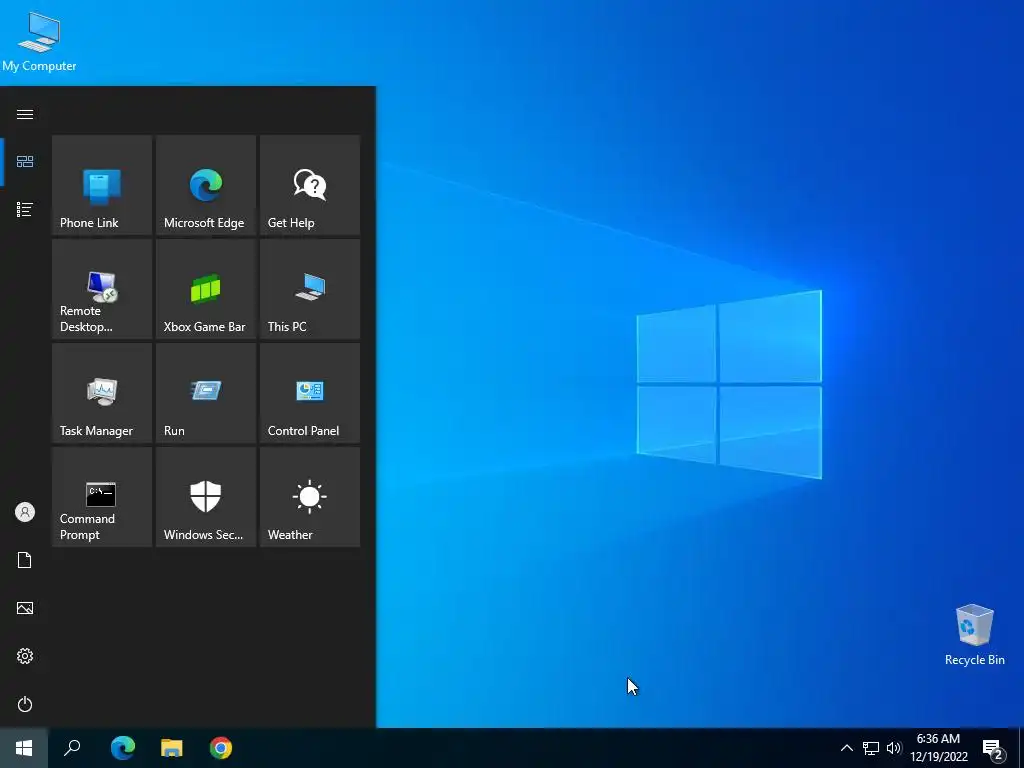Switch to All apps list view

point(25,209)
